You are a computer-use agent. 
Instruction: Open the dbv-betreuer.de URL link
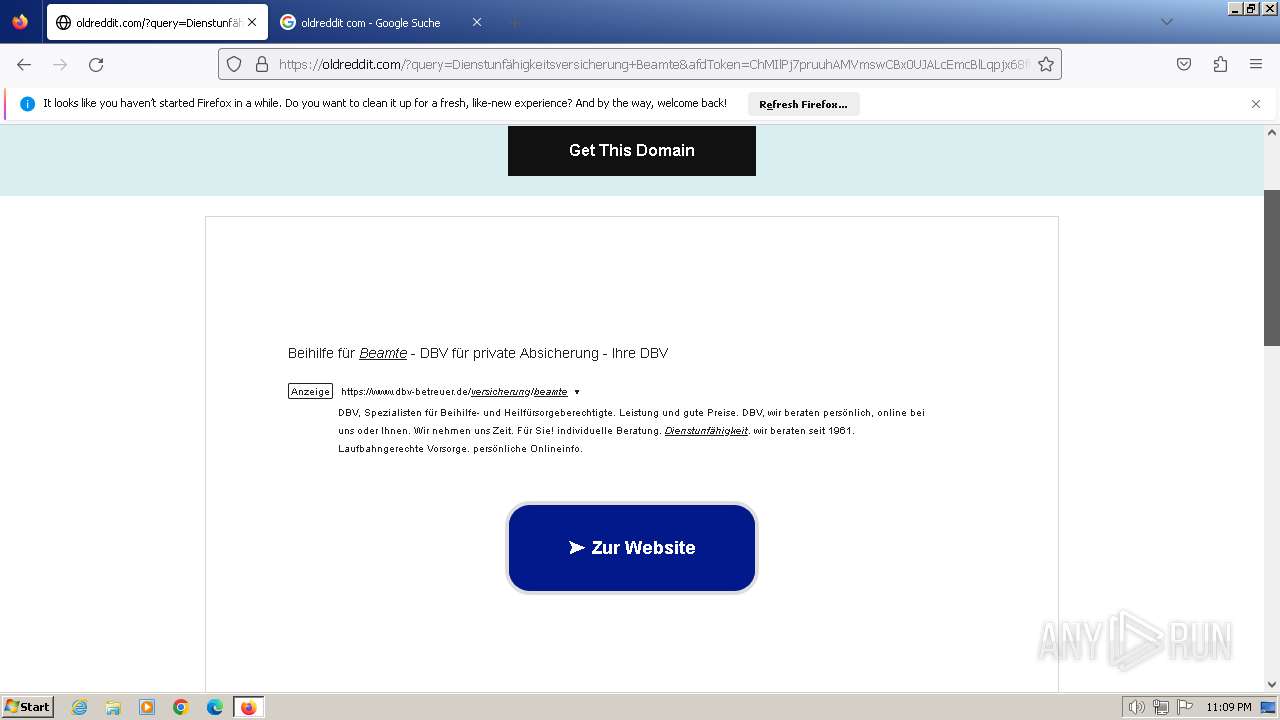pyautogui.click(x=454, y=392)
